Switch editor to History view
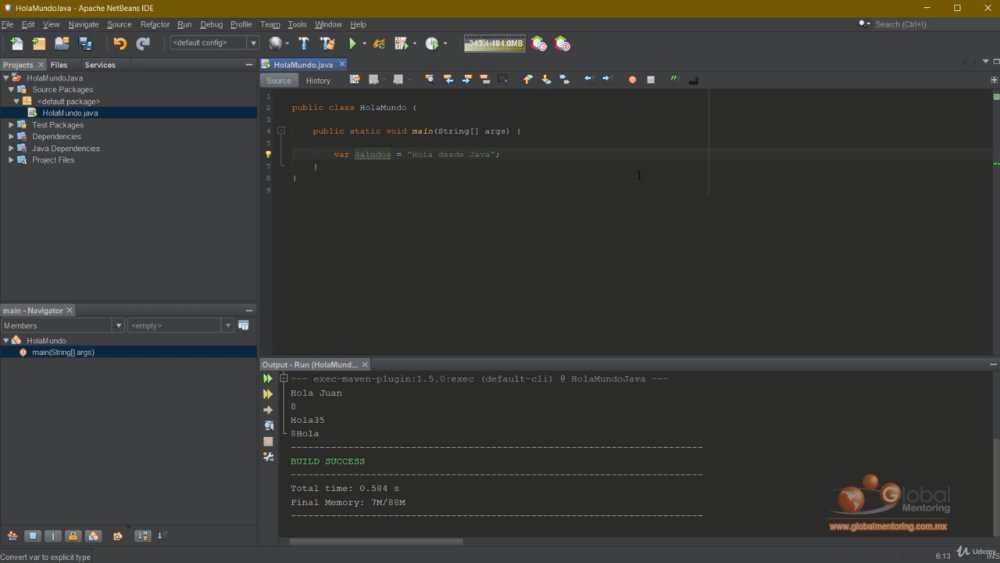 [318, 80]
